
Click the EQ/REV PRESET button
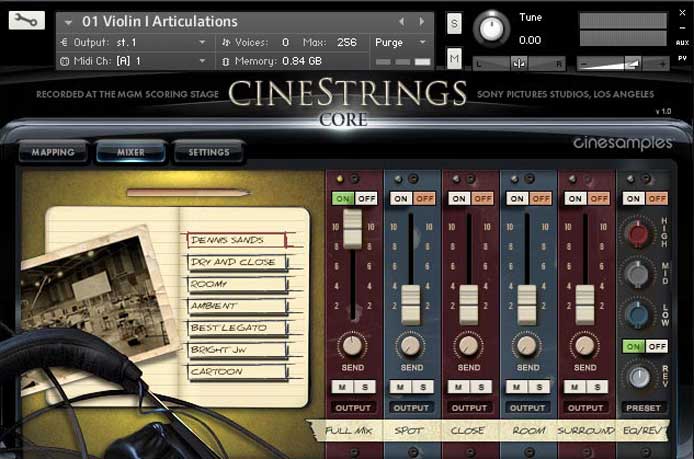(x=643, y=408)
